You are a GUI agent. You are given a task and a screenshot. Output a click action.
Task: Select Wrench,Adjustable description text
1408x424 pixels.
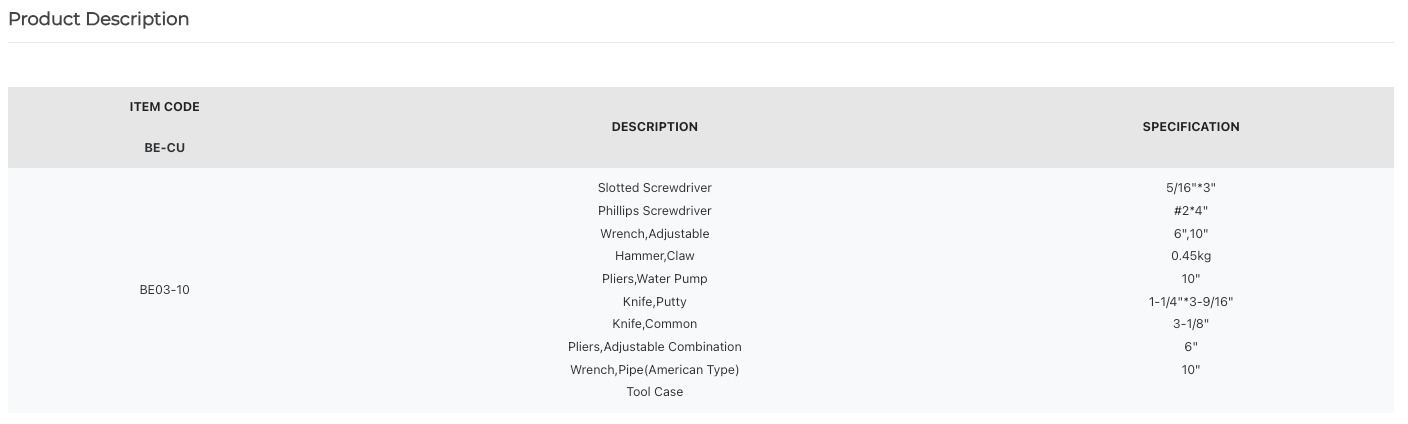(x=655, y=234)
